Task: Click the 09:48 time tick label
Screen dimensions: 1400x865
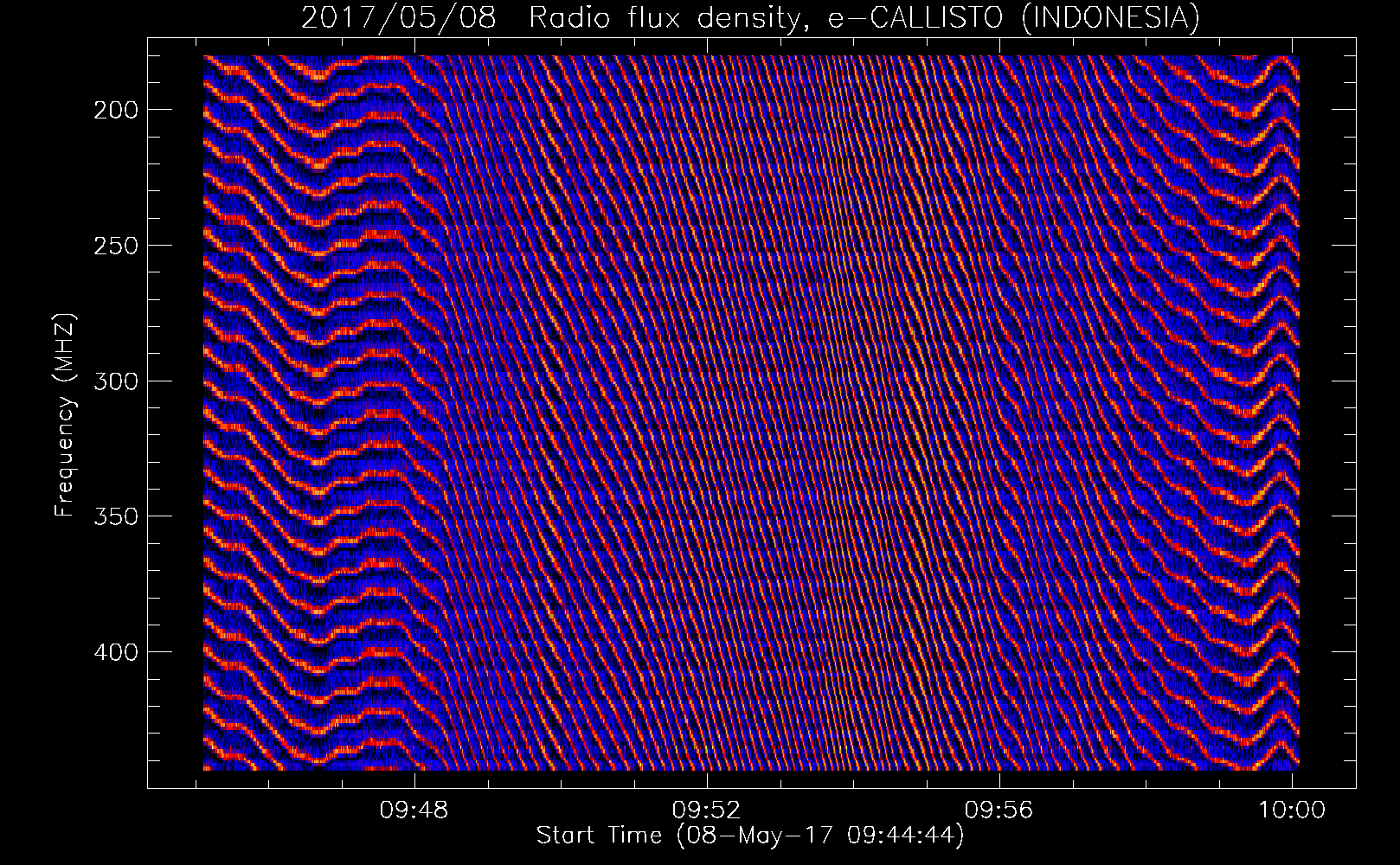Action: 415,810
